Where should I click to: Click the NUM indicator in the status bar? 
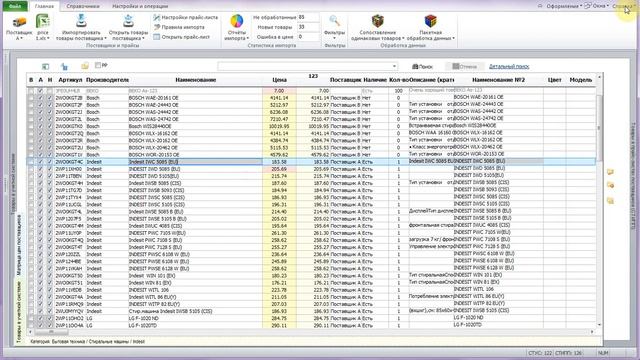(x=603, y=353)
